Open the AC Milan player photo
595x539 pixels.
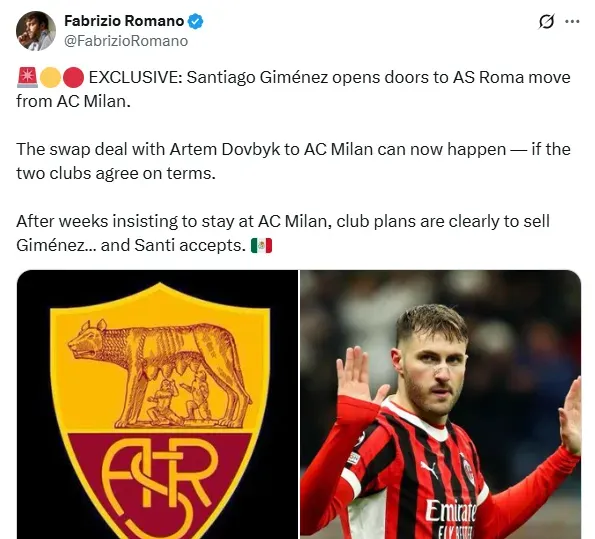(x=441, y=404)
